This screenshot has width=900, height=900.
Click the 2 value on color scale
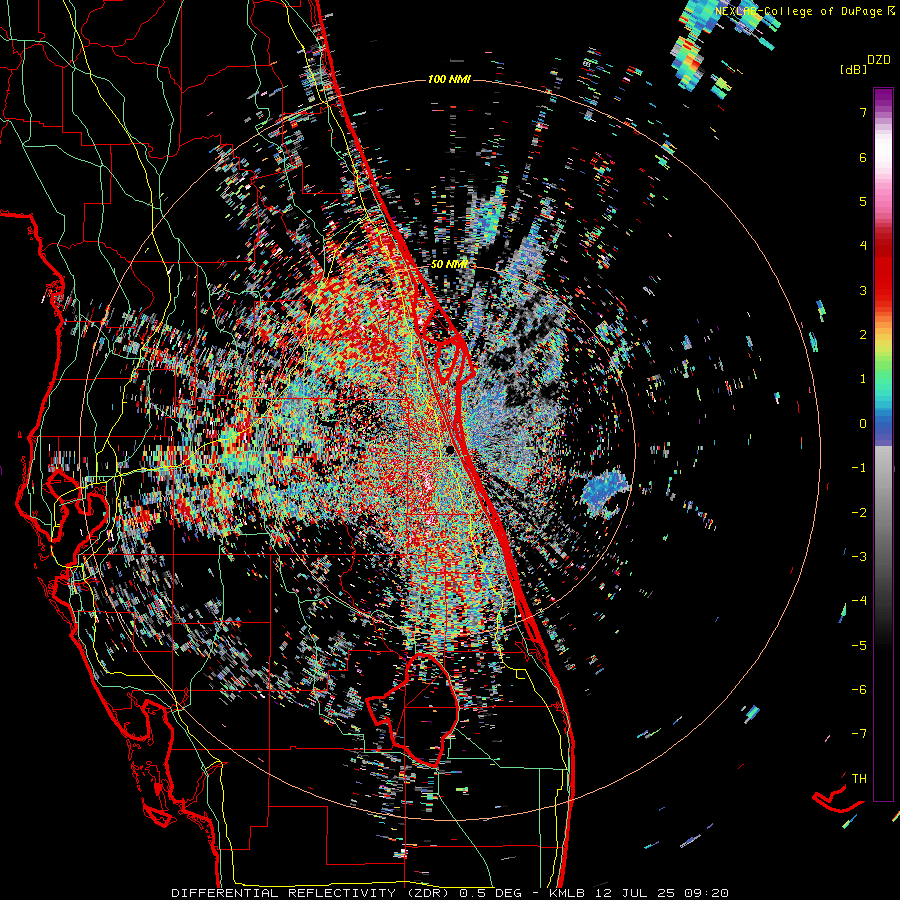863,334
